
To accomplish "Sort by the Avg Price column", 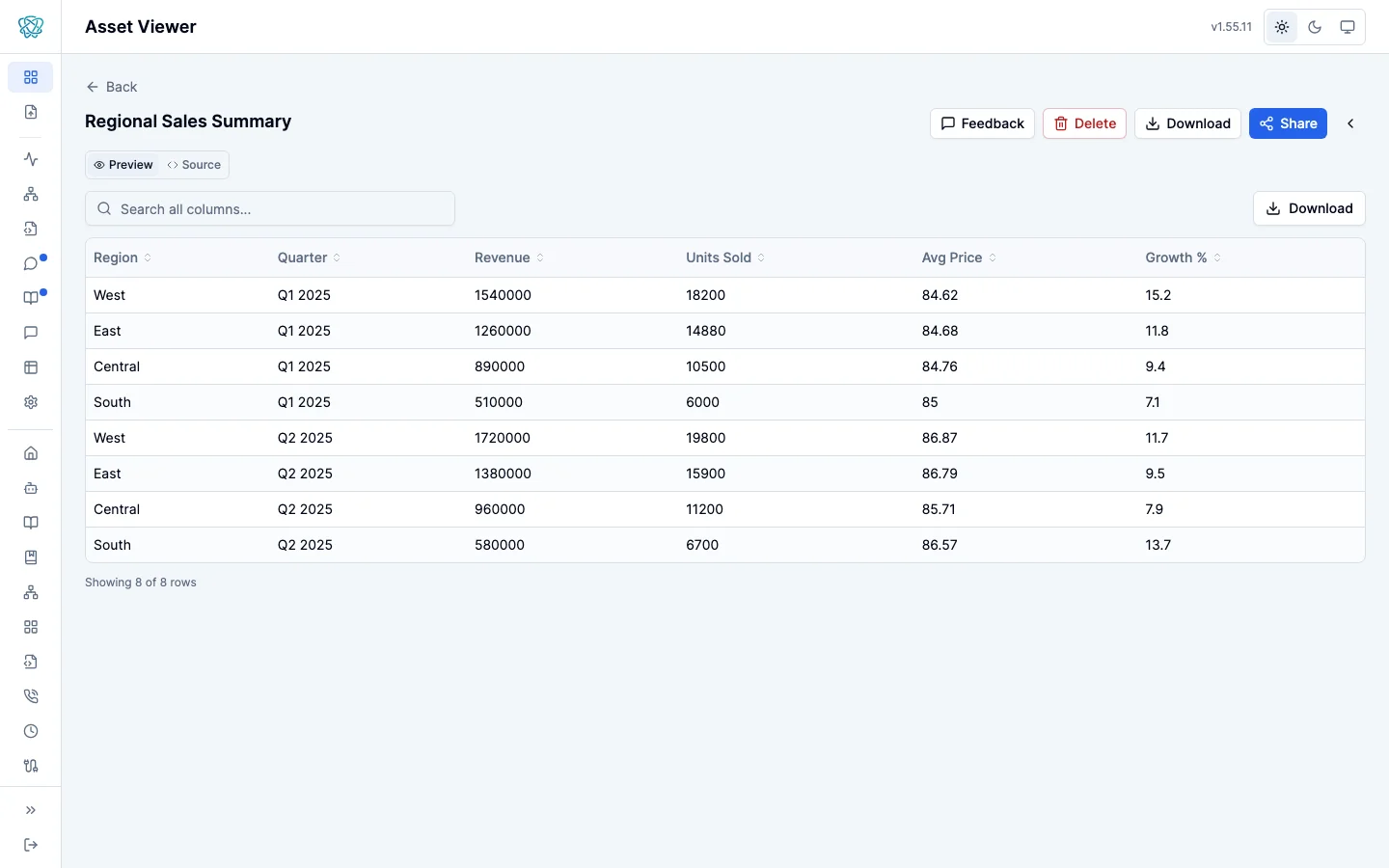I will [959, 258].
